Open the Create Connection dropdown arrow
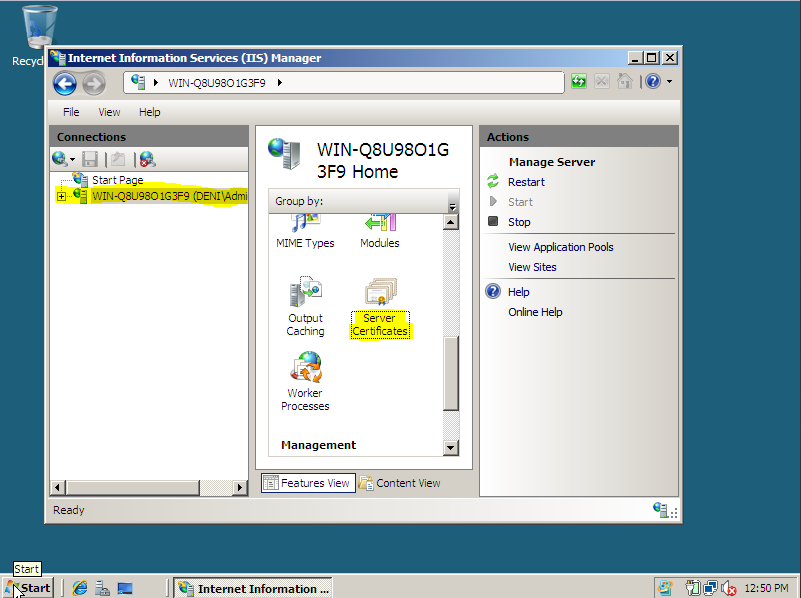Image resolution: width=801 pixels, height=598 pixels. coord(73,160)
